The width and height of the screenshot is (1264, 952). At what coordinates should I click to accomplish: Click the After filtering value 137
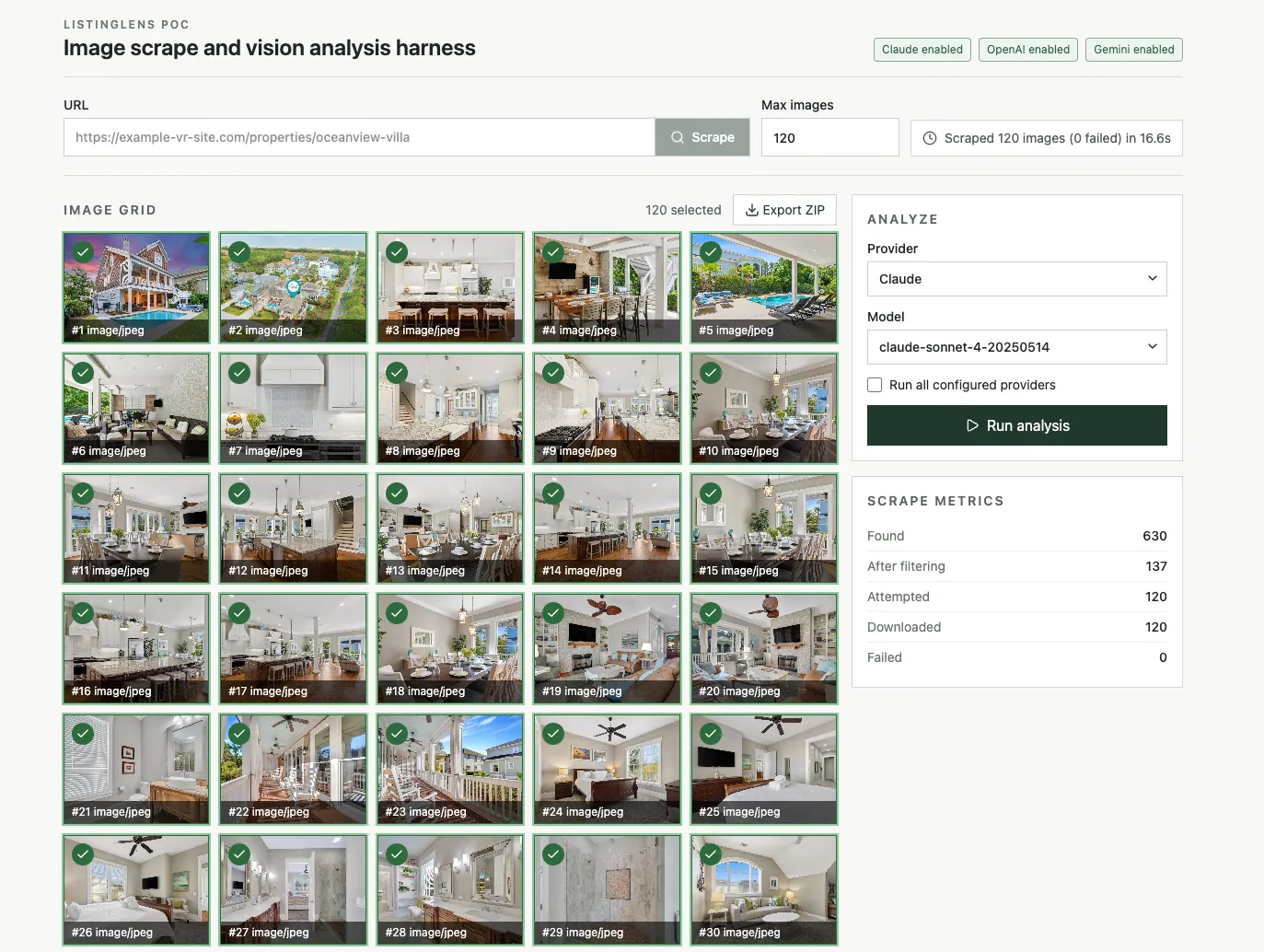[1156, 566]
